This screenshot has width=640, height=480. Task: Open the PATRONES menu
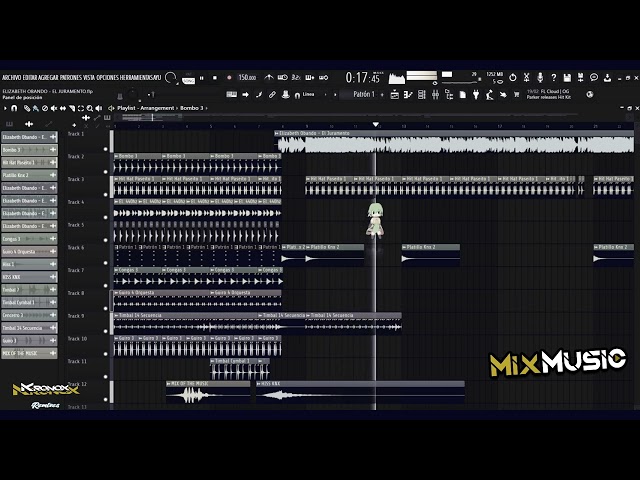(71, 77)
